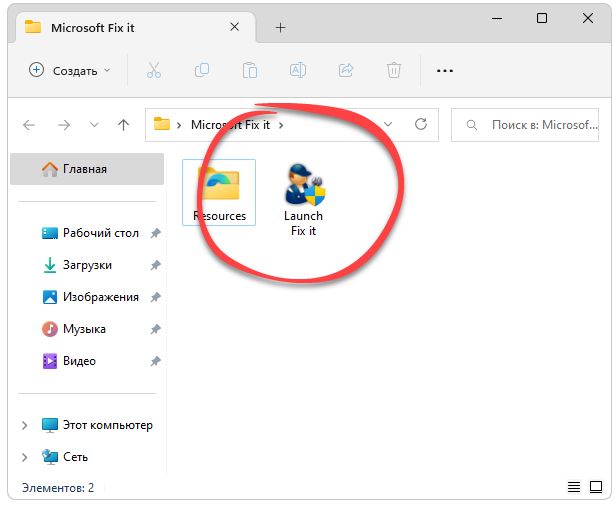The image size is (616, 507).
Task: Switch to the details list view
Action: click(574, 487)
